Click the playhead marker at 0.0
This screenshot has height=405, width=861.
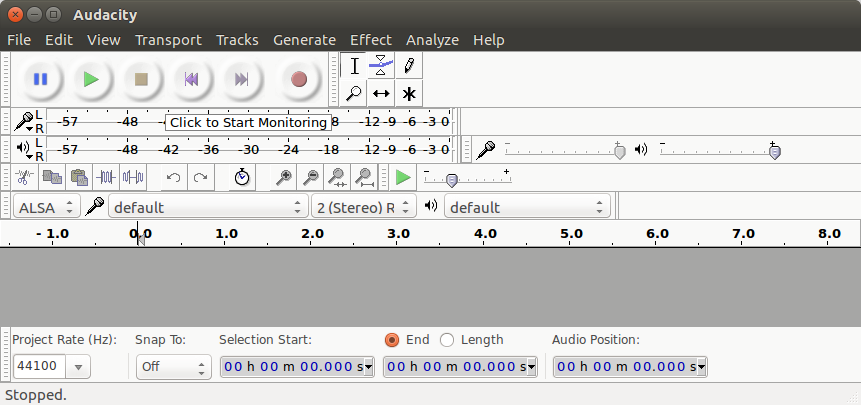pos(141,239)
